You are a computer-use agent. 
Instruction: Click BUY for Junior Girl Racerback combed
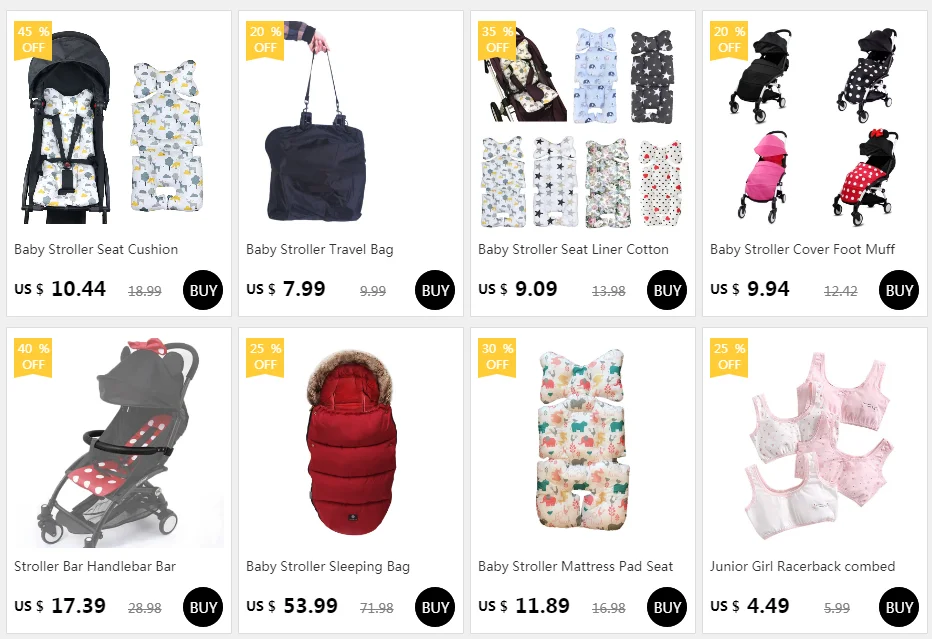pos(899,607)
